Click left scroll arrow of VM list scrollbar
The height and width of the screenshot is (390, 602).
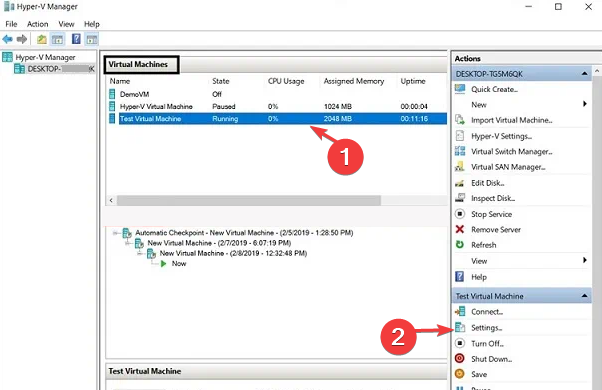coord(111,200)
